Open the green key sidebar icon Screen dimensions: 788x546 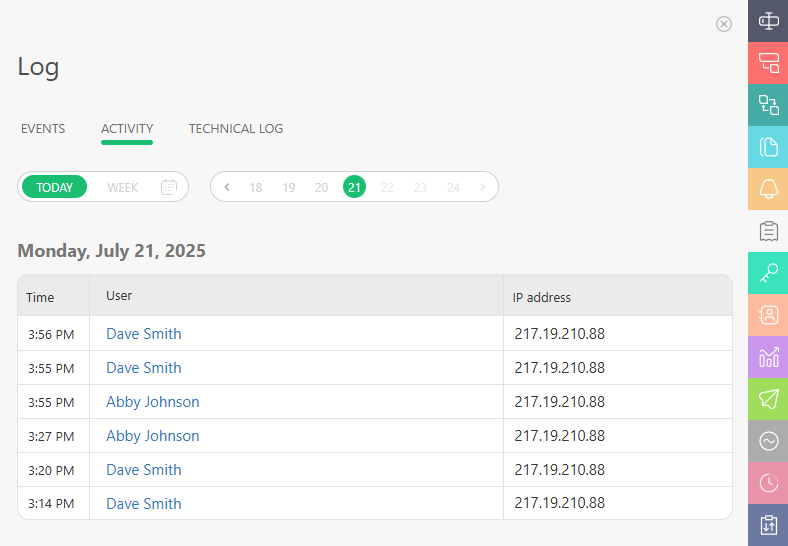tap(768, 273)
